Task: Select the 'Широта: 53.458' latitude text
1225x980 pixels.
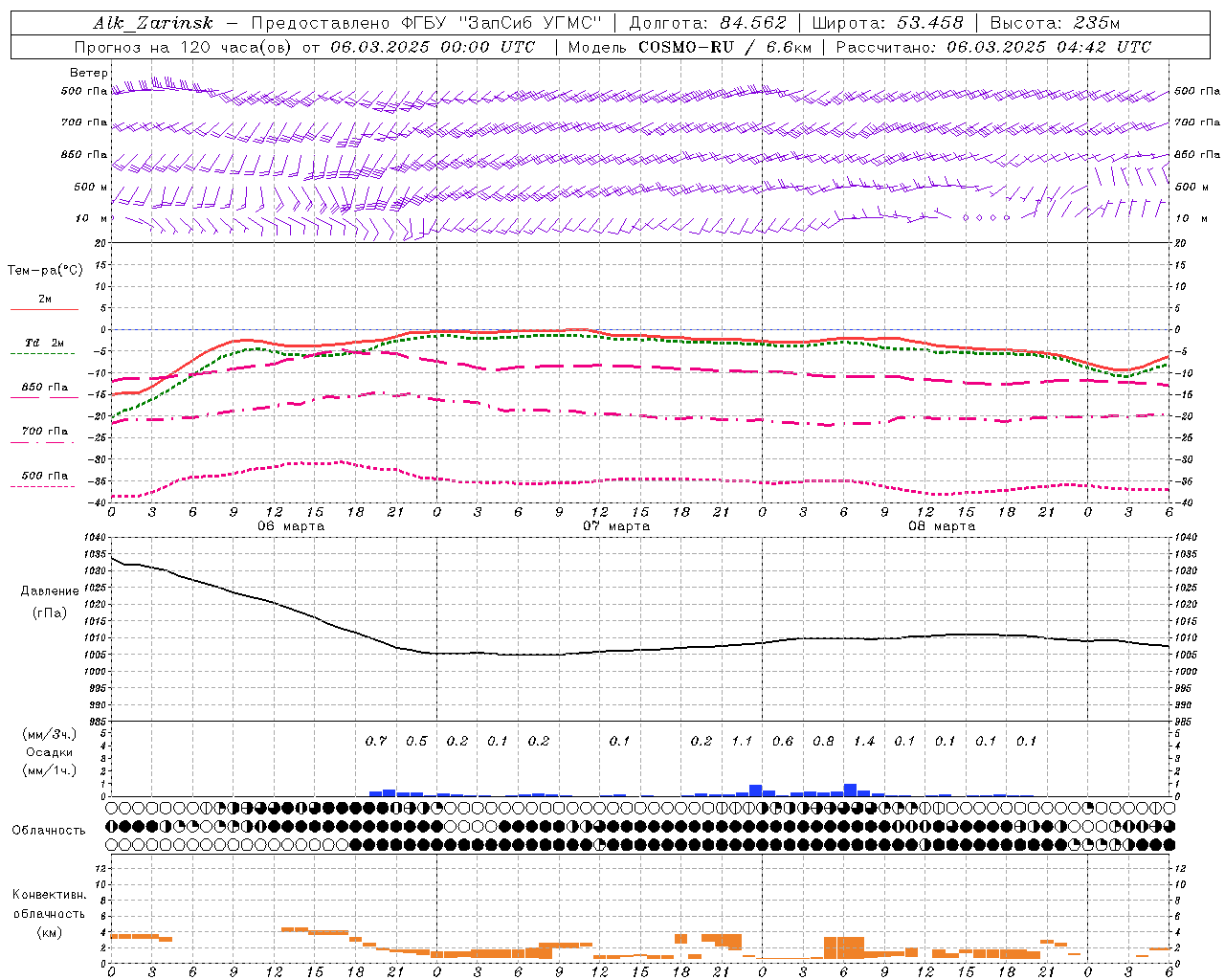Action: 887,23
